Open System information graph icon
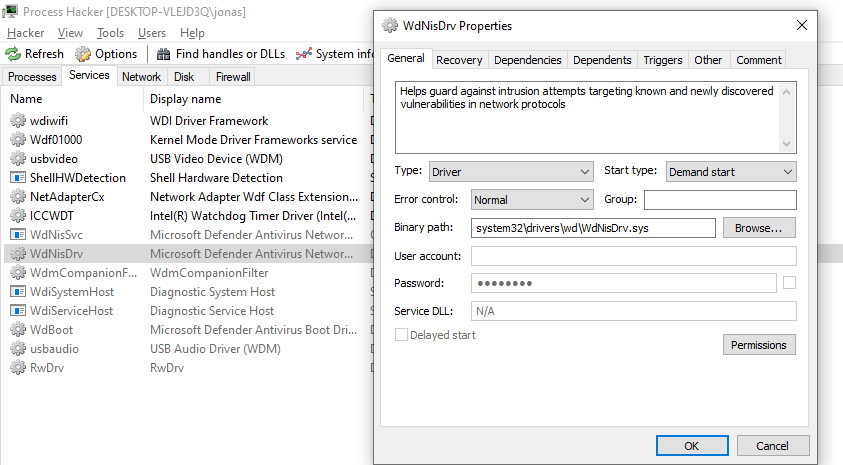Viewport: 843px width, 465px height. 304,54
